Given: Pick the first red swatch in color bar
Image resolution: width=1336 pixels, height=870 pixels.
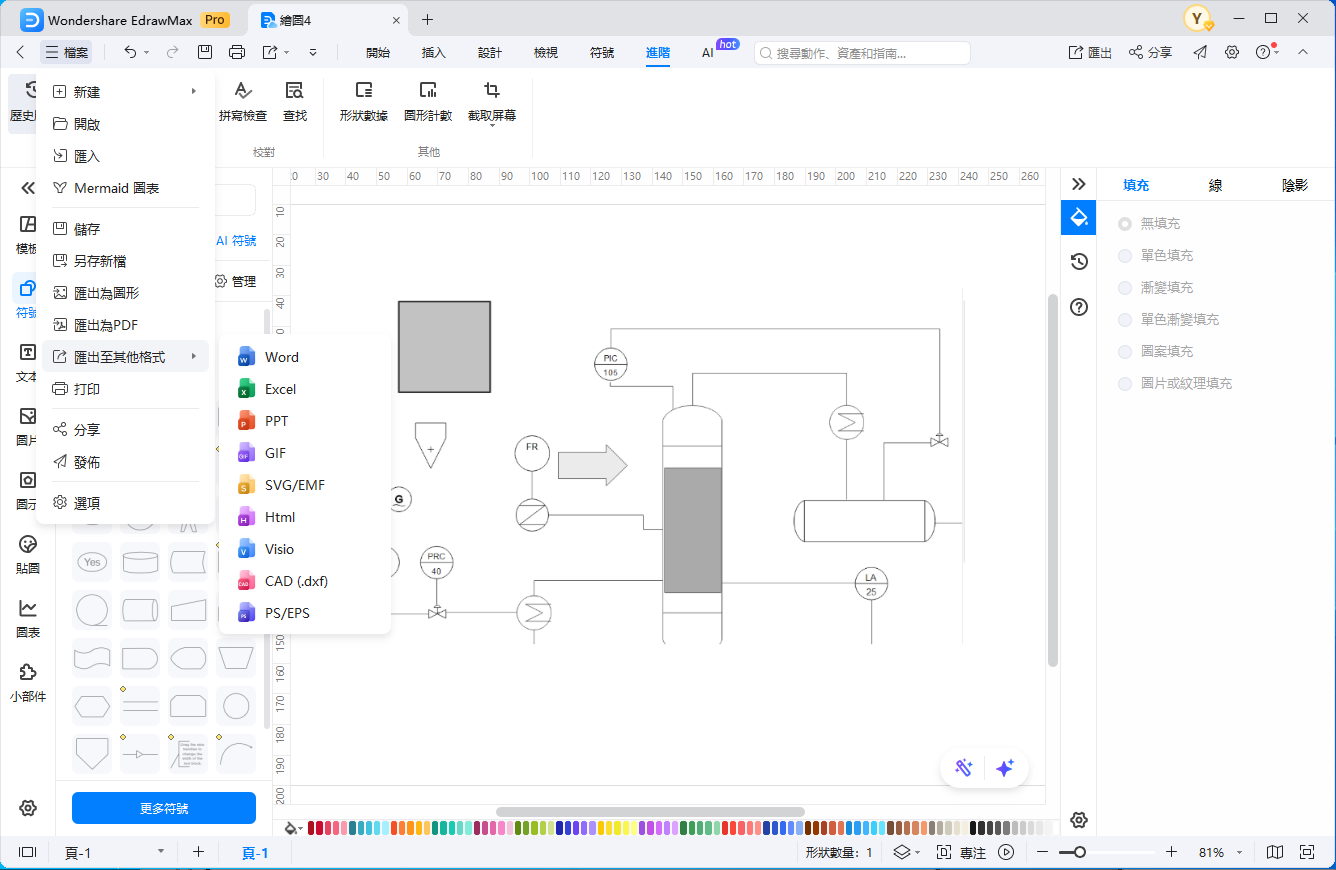Looking at the screenshot, I should 312,828.
